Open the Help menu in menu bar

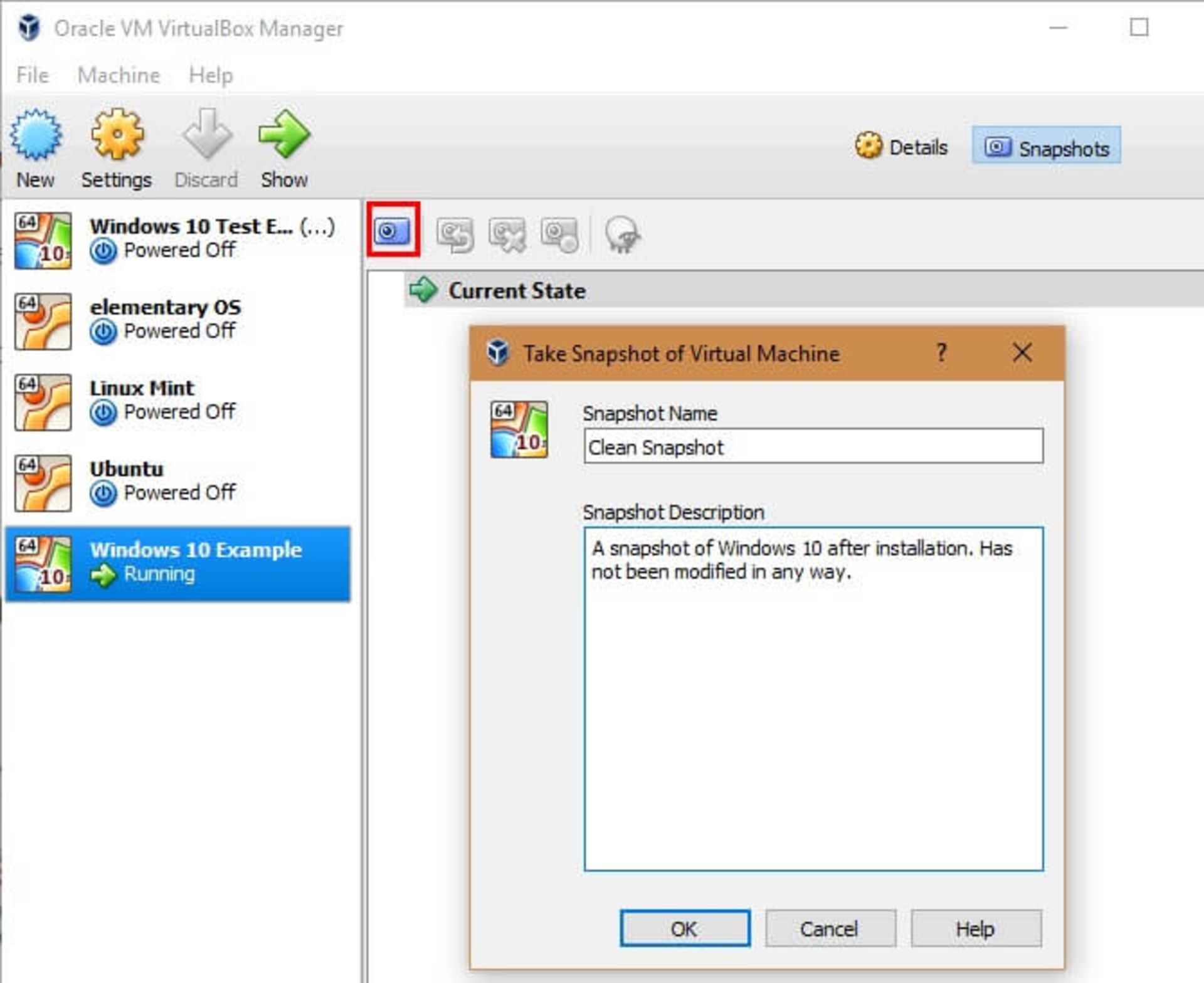[211, 75]
